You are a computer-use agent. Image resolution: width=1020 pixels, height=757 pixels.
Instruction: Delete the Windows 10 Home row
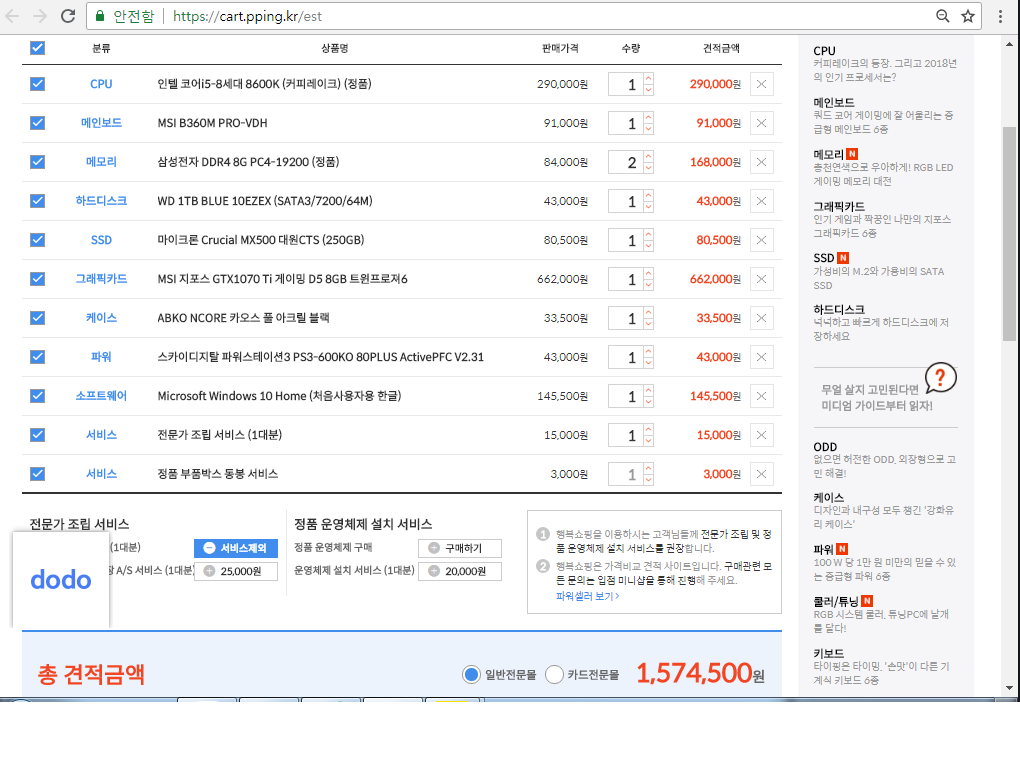tap(761, 396)
